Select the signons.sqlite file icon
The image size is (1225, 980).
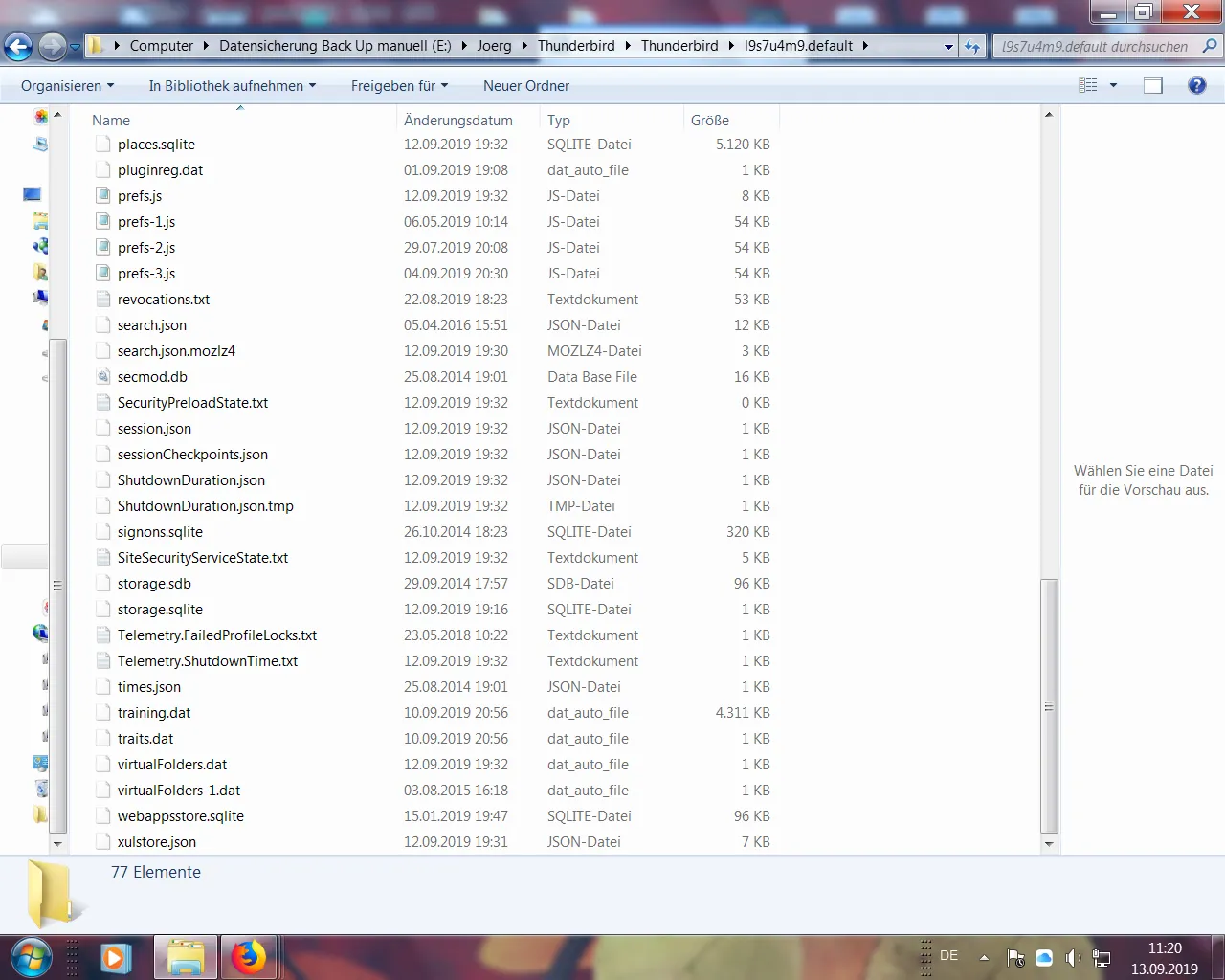point(103,532)
